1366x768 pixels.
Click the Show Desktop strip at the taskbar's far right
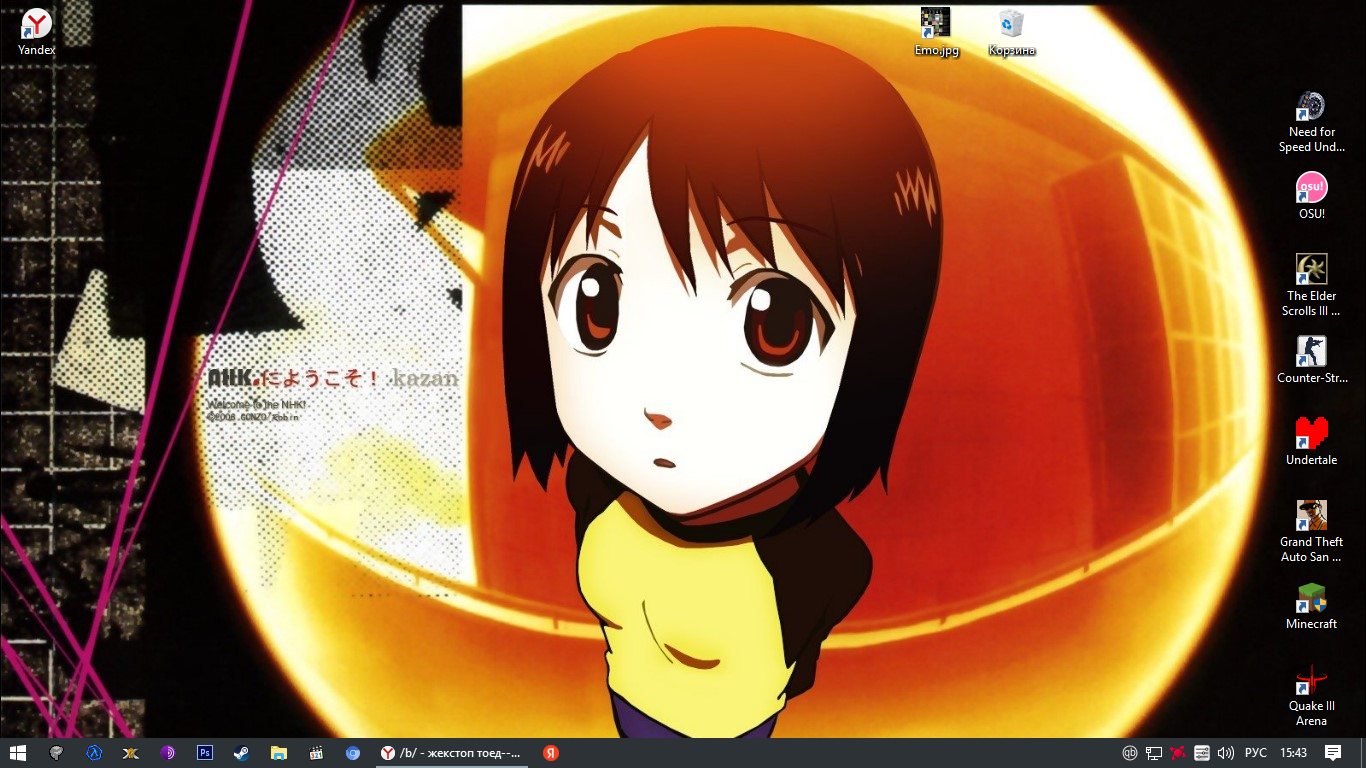(1363, 753)
